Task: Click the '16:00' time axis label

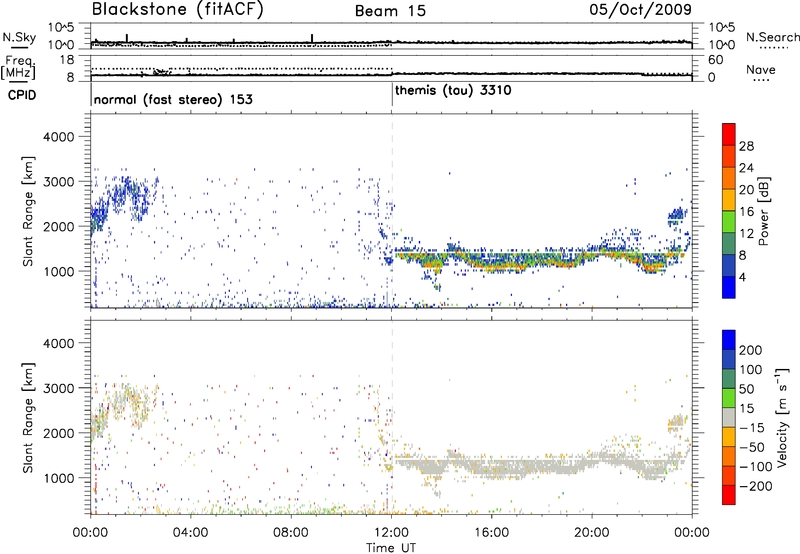Action: [x=491, y=533]
